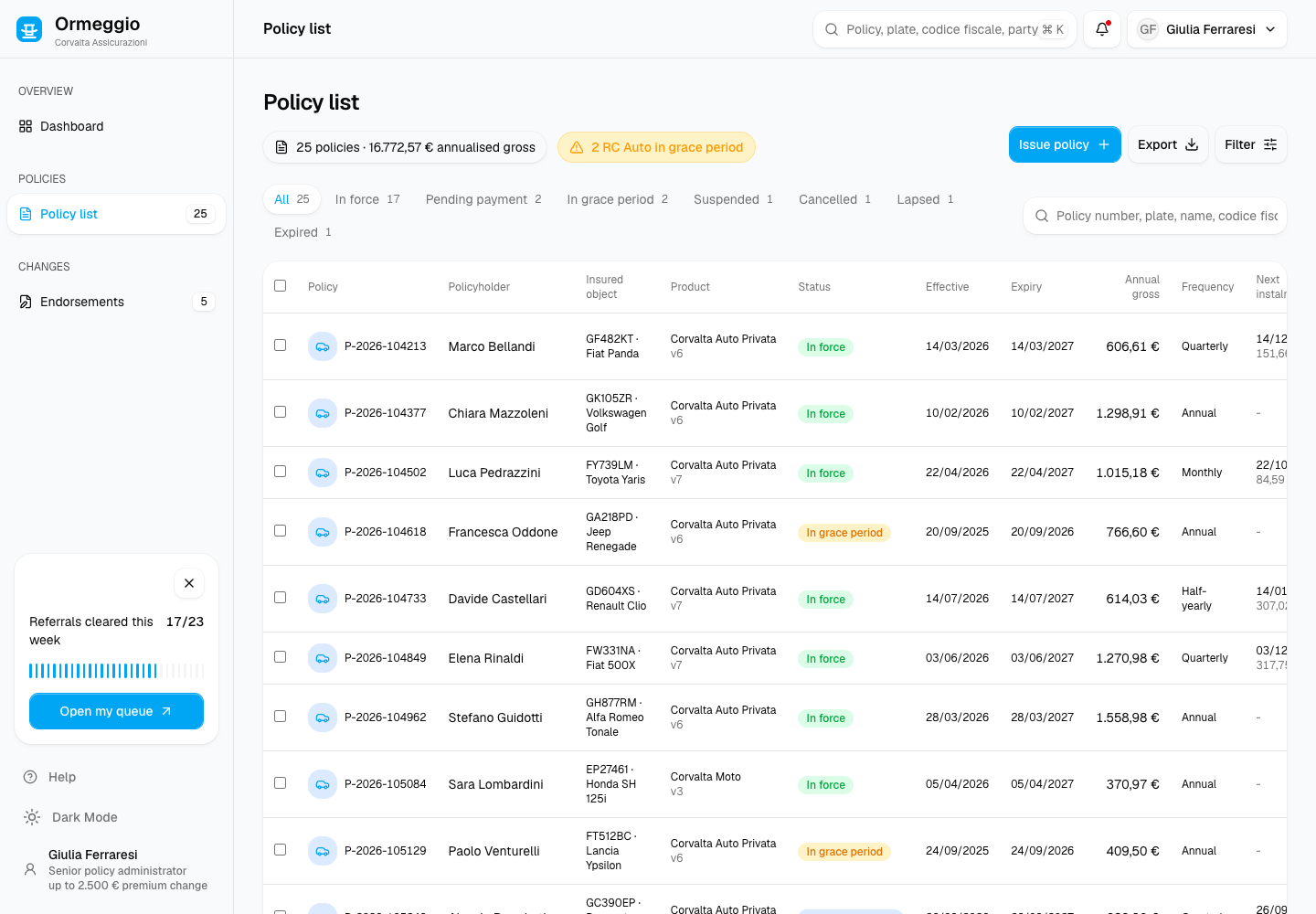
Task: Click car icon for policy P-2026-104213
Action: coord(323,346)
